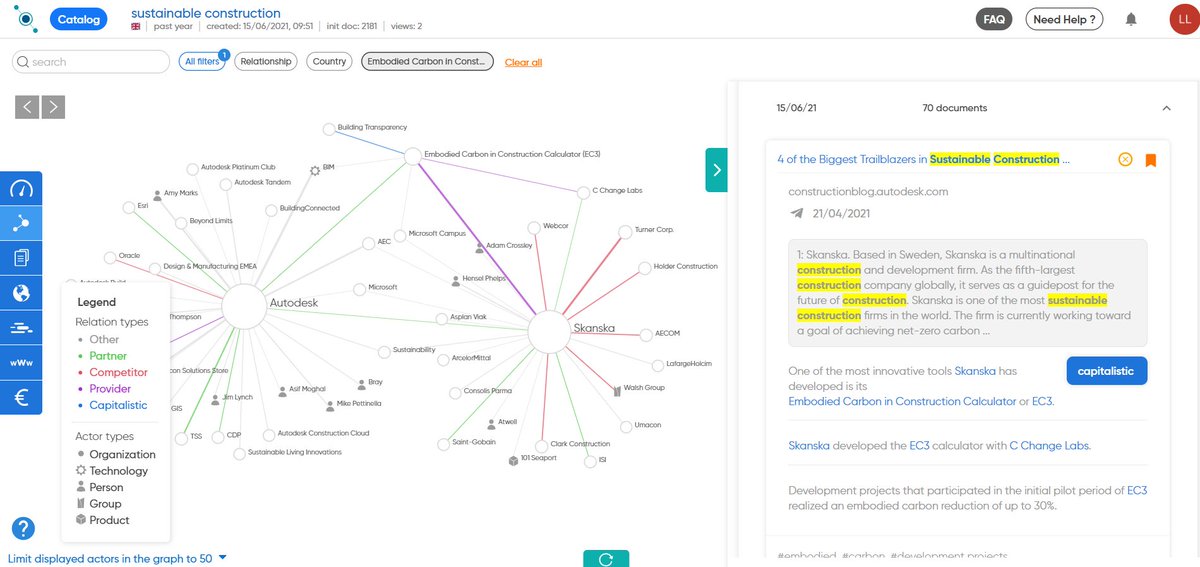Click Clear all link
This screenshot has width=1200, height=567.
click(523, 62)
